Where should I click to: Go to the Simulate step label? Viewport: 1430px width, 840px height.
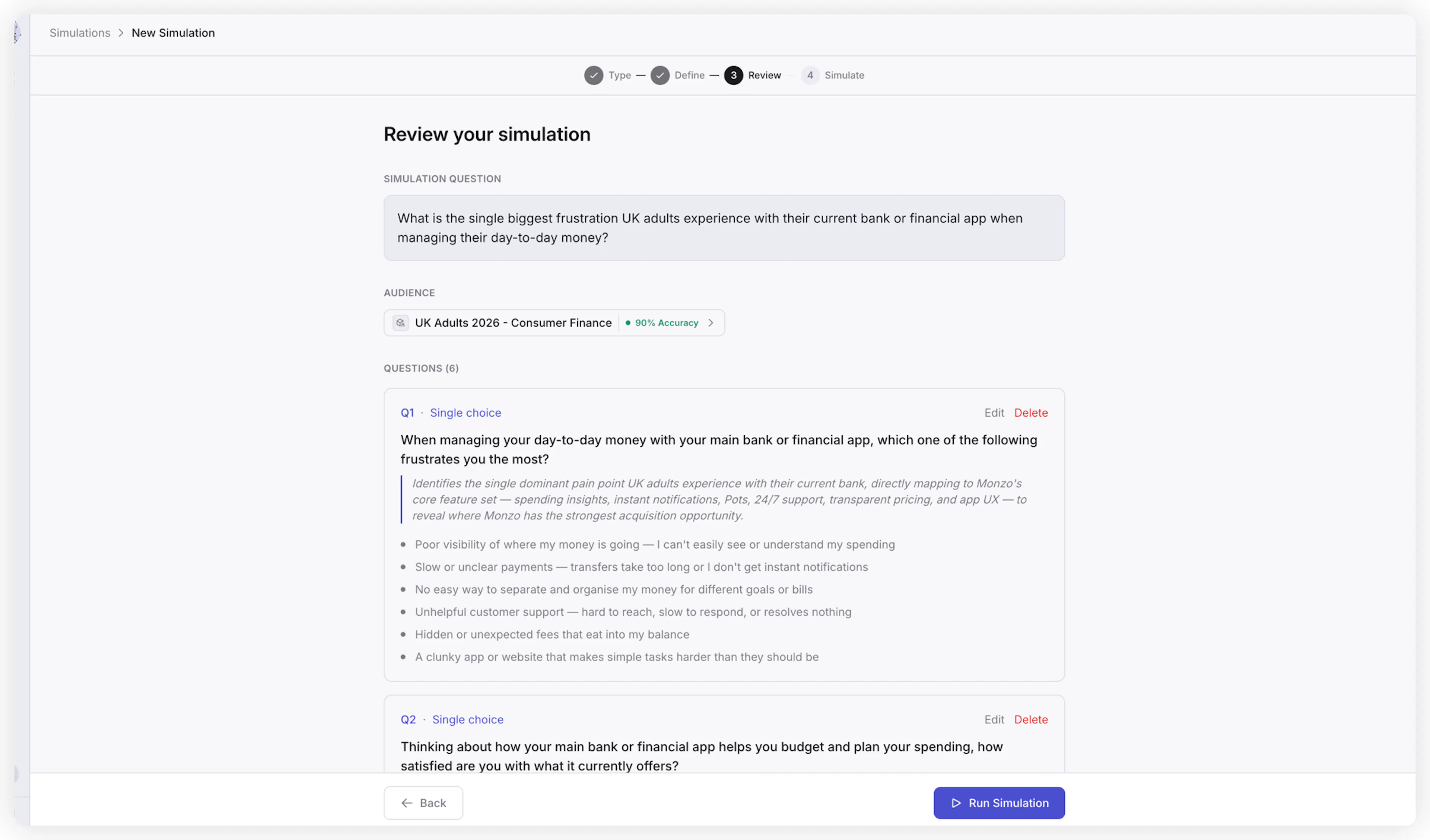(x=844, y=76)
